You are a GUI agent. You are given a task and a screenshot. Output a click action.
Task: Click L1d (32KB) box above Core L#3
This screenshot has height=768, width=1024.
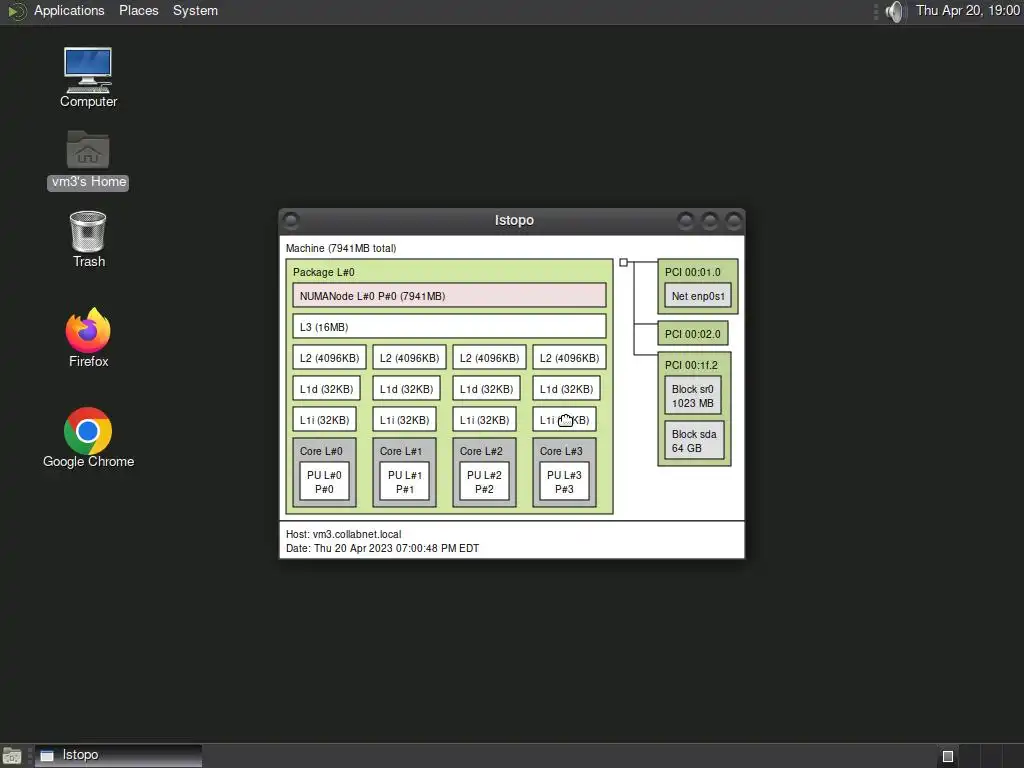pos(566,389)
